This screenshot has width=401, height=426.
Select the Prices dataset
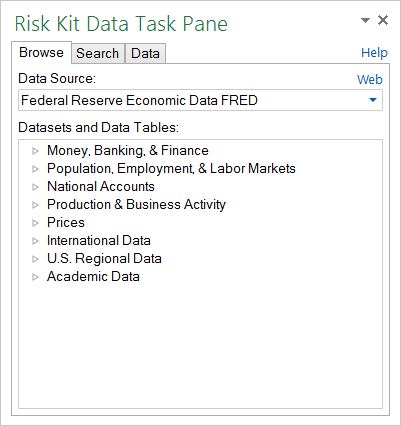66,222
